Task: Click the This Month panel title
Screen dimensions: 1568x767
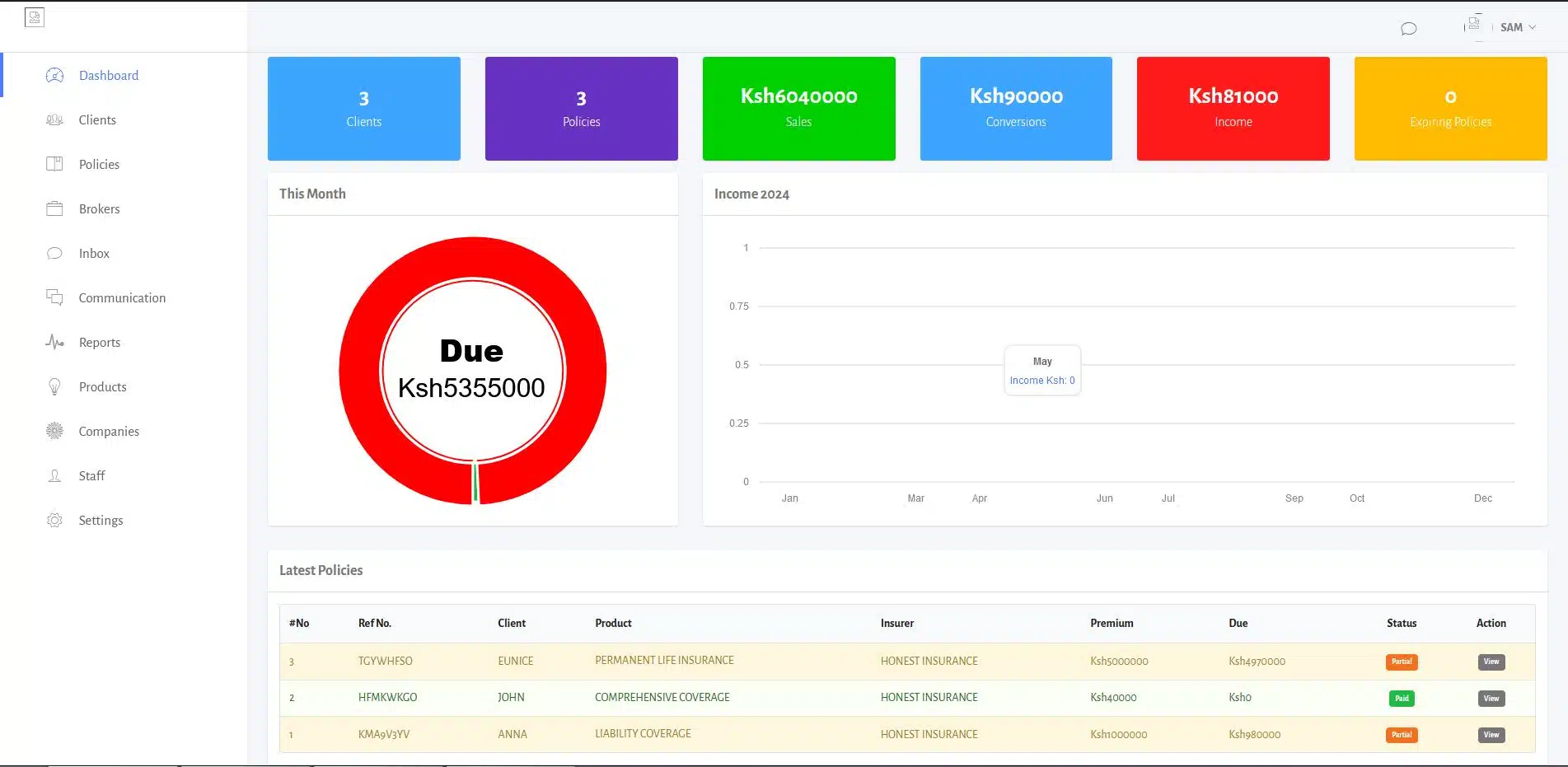Action: 312,194
